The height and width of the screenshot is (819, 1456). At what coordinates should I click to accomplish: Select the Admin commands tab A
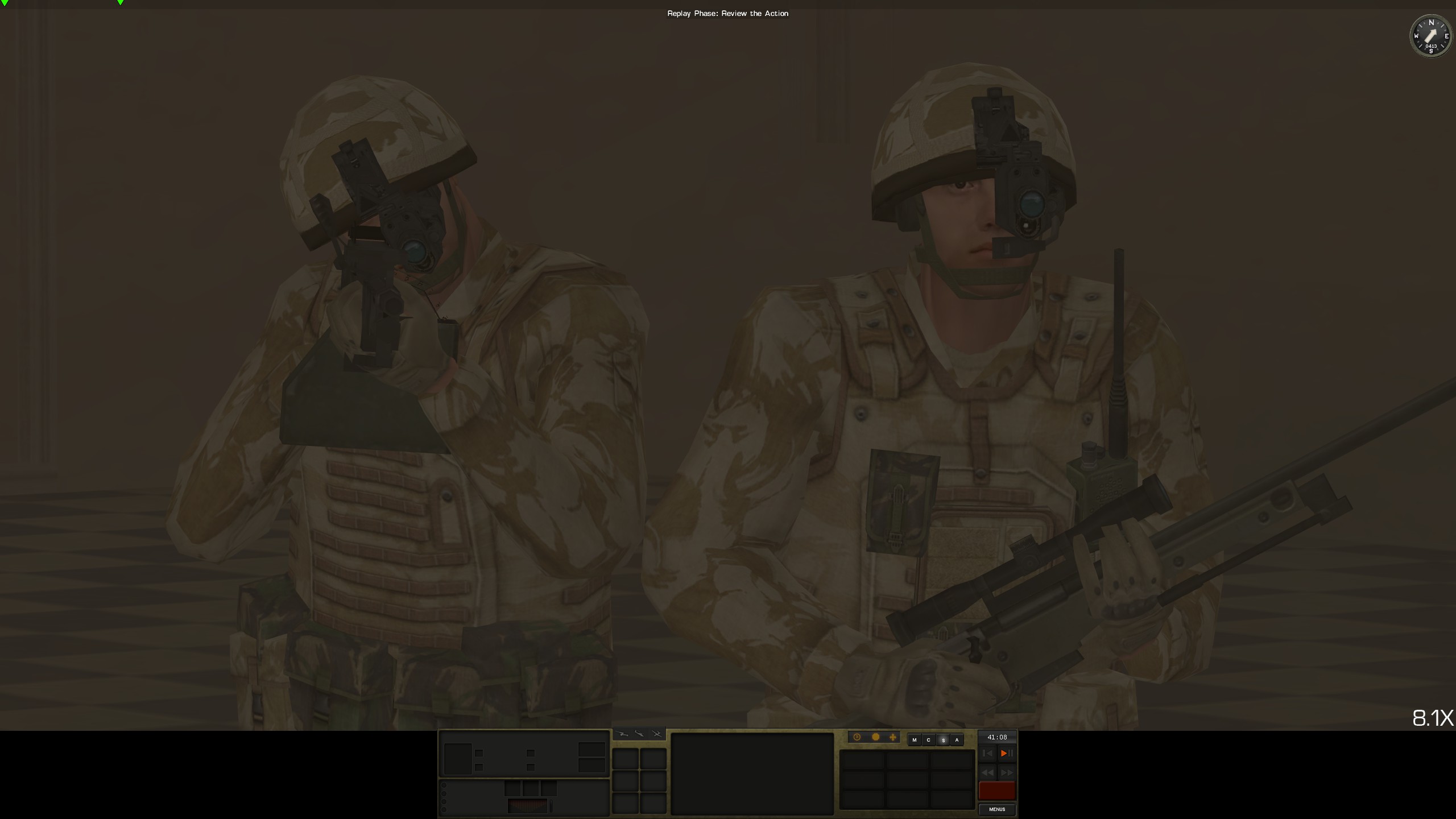tap(957, 740)
